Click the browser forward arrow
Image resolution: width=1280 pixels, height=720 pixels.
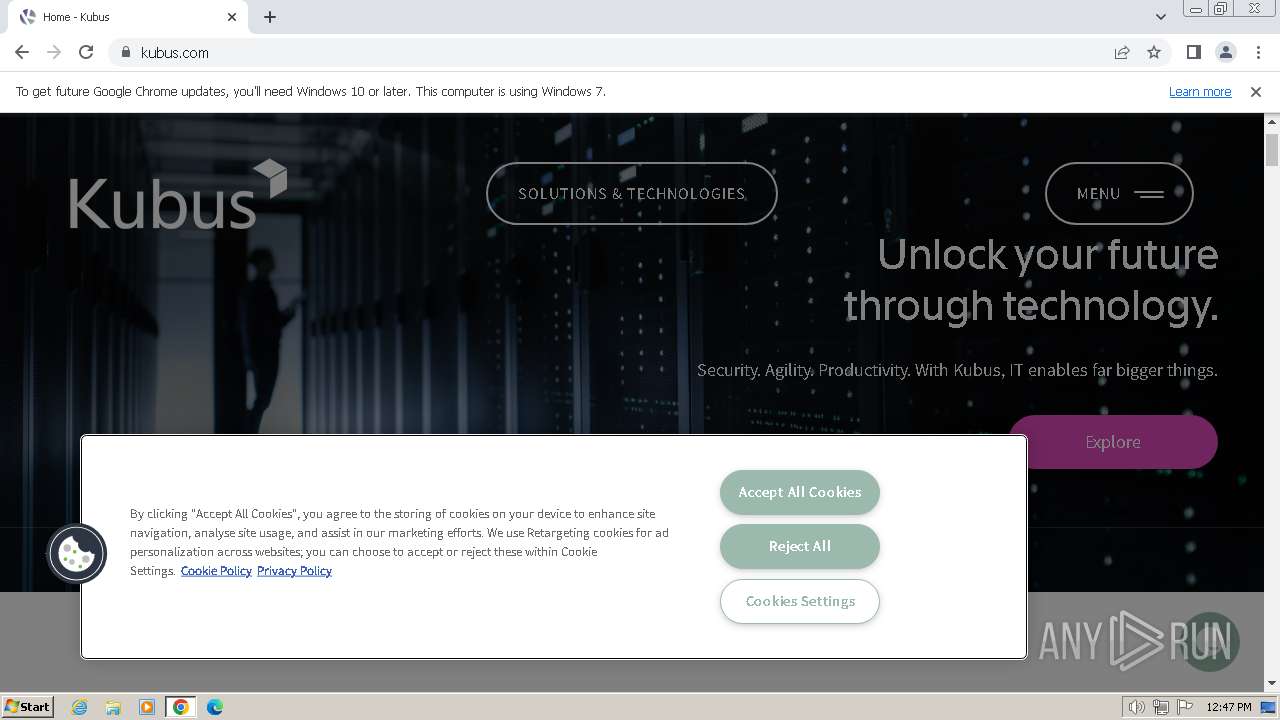coord(54,53)
